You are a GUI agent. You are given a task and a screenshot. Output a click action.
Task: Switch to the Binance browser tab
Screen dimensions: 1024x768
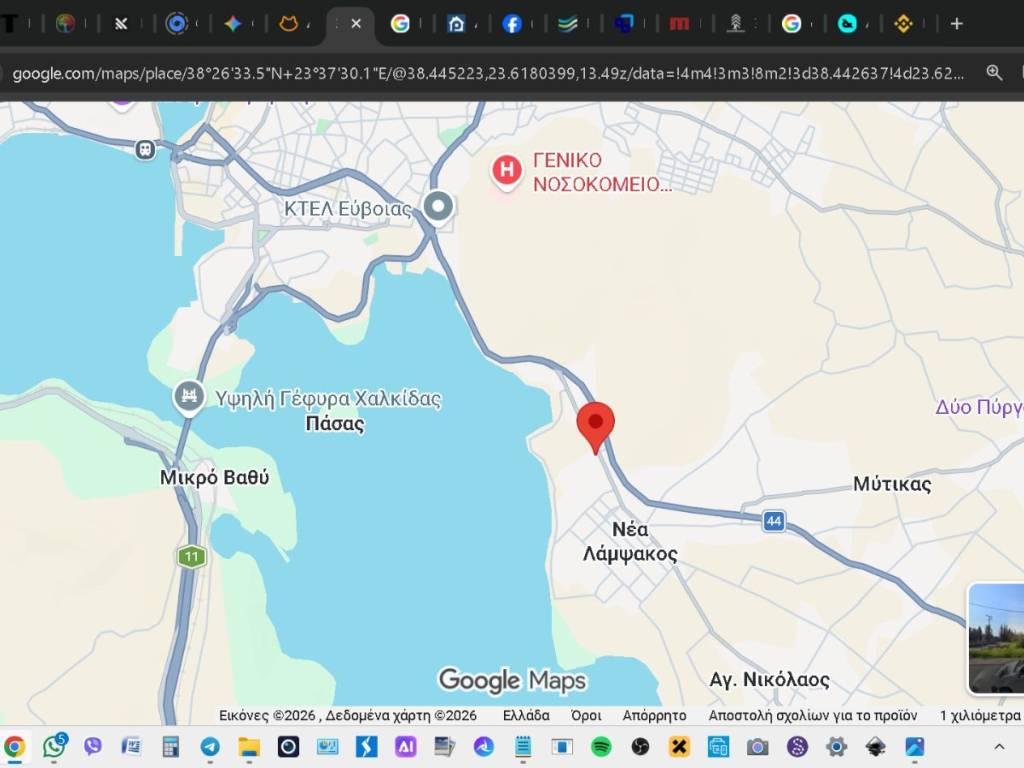[903, 24]
